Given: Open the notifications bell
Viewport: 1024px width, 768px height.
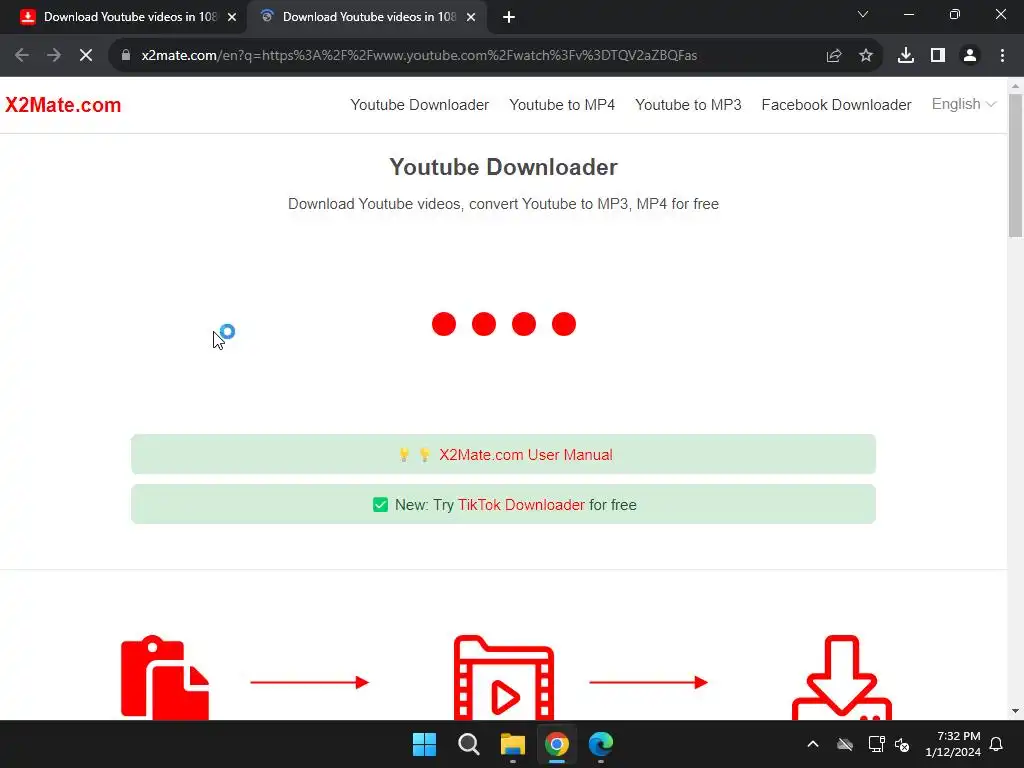Looking at the screenshot, I should [x=997, y=744].
